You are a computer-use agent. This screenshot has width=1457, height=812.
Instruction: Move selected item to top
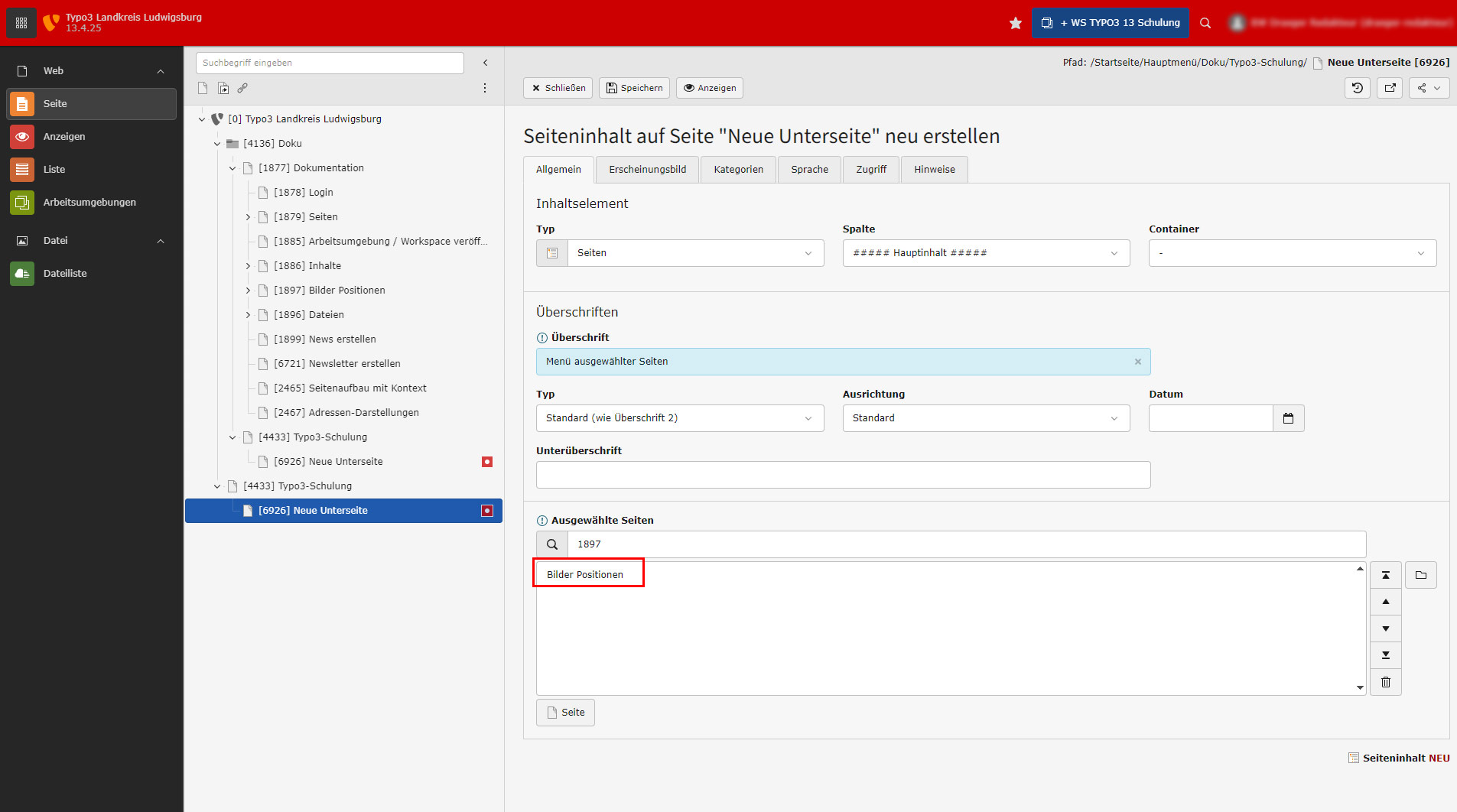pyautogui.click(x=1385, y=575)
